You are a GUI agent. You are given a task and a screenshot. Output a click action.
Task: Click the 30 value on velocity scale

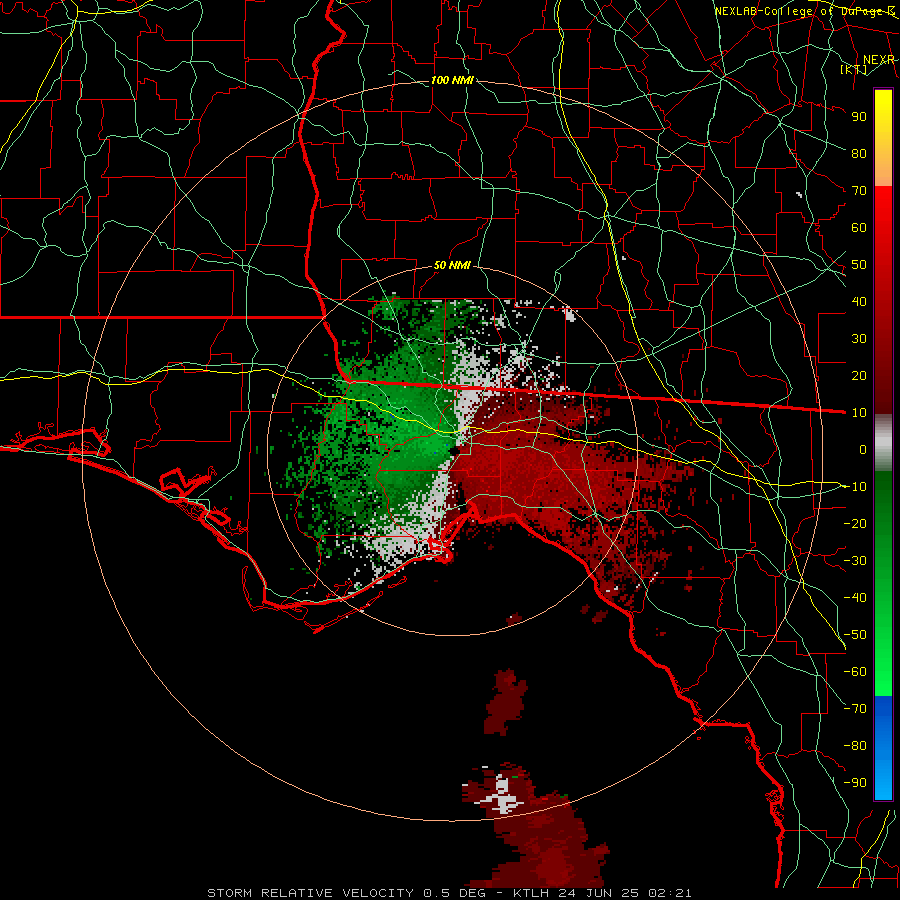pos(859,339)
